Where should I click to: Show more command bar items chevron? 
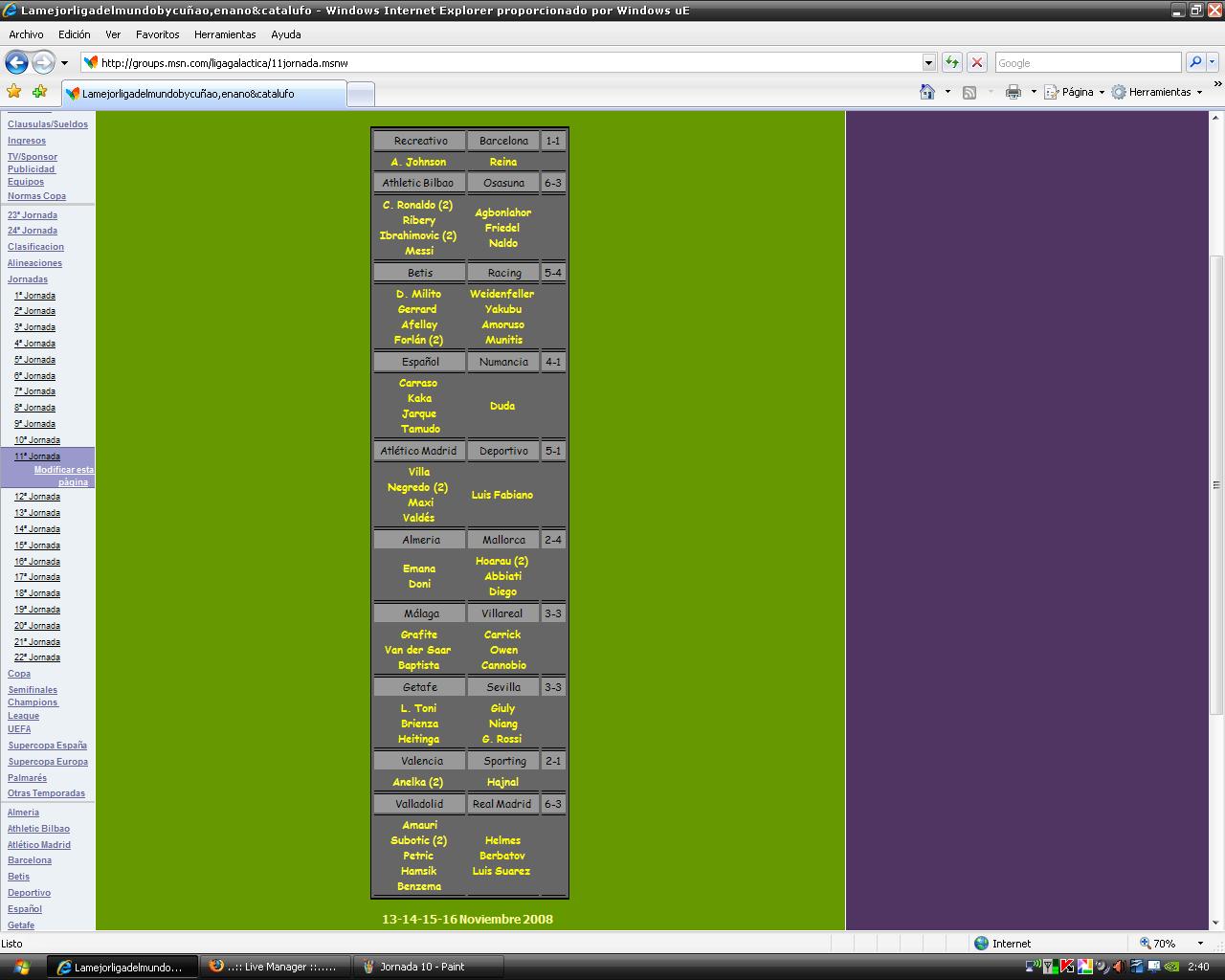1217,84
